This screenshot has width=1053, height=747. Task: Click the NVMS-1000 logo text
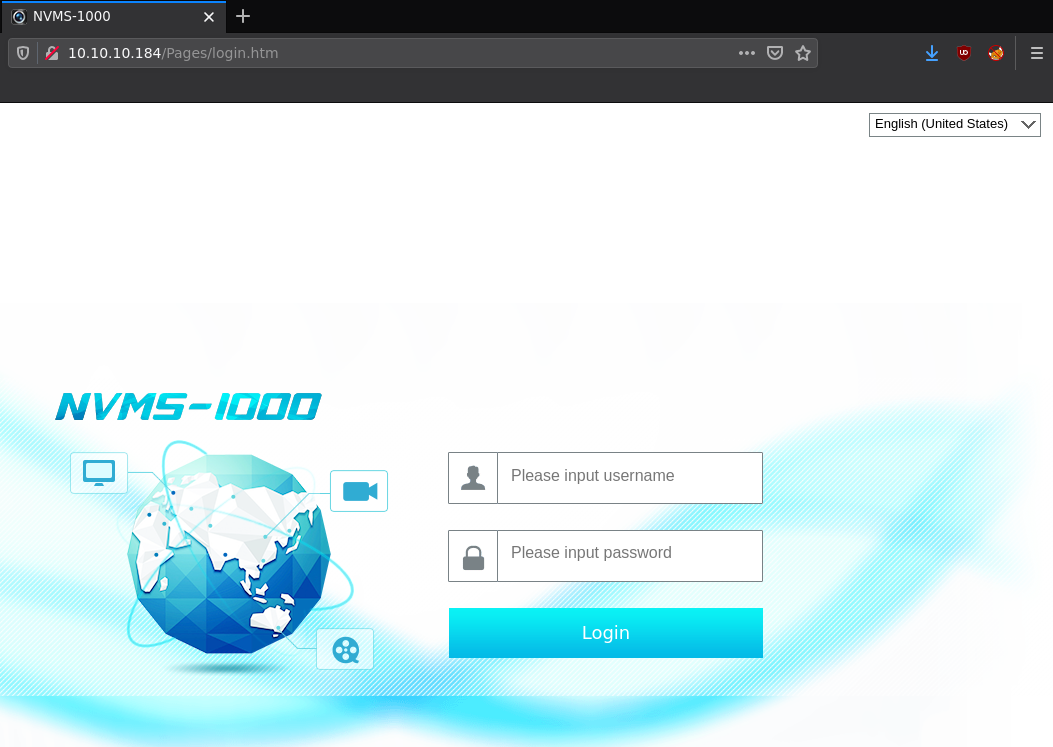(x=188, y=407)
